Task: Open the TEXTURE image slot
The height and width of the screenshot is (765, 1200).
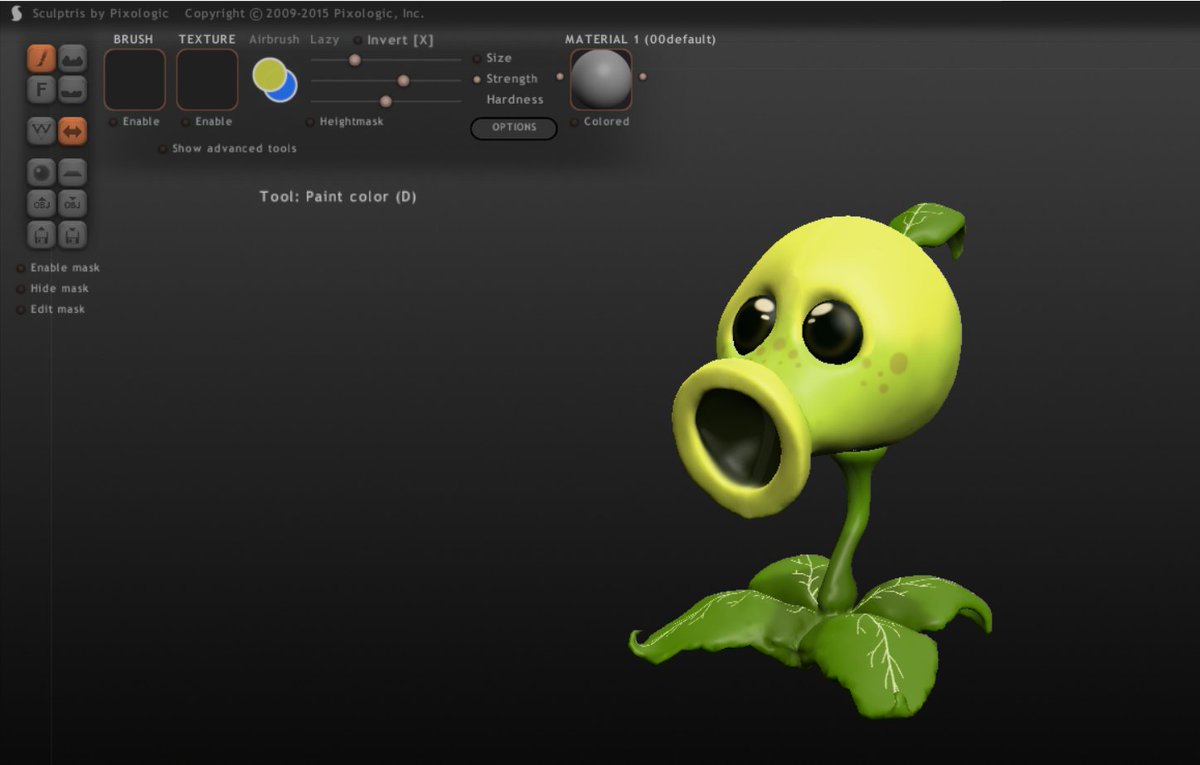Action: (x=207, y=80)
